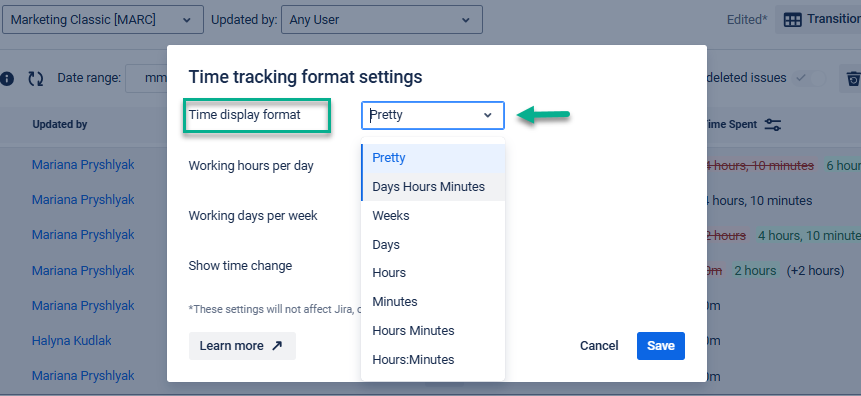Click the Date range input field
Viewport: 861px width, 396px height.
click(x=146, y=78)
